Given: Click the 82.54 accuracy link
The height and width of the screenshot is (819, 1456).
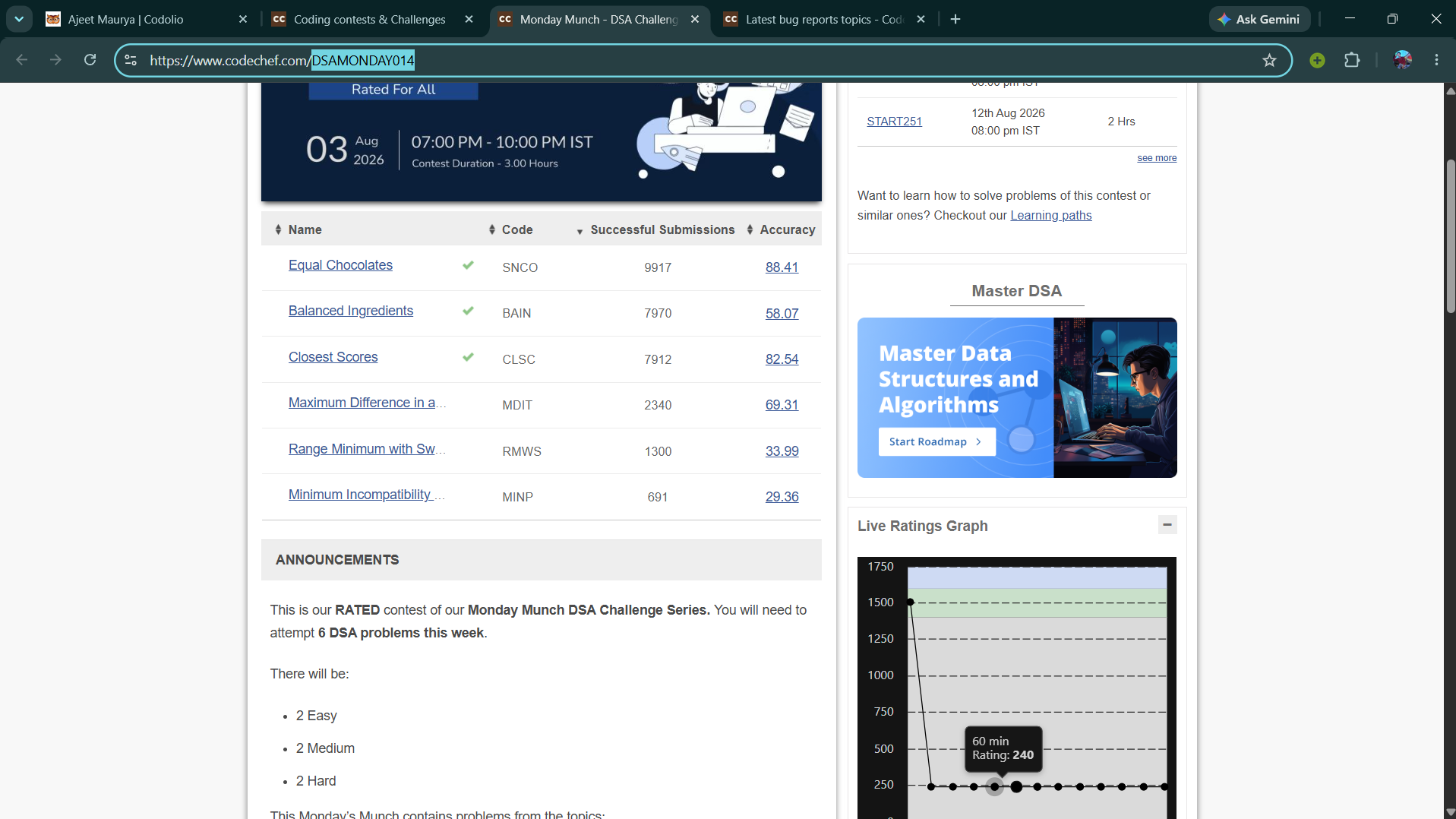Looking at the screenshot, I should [782, 359].
